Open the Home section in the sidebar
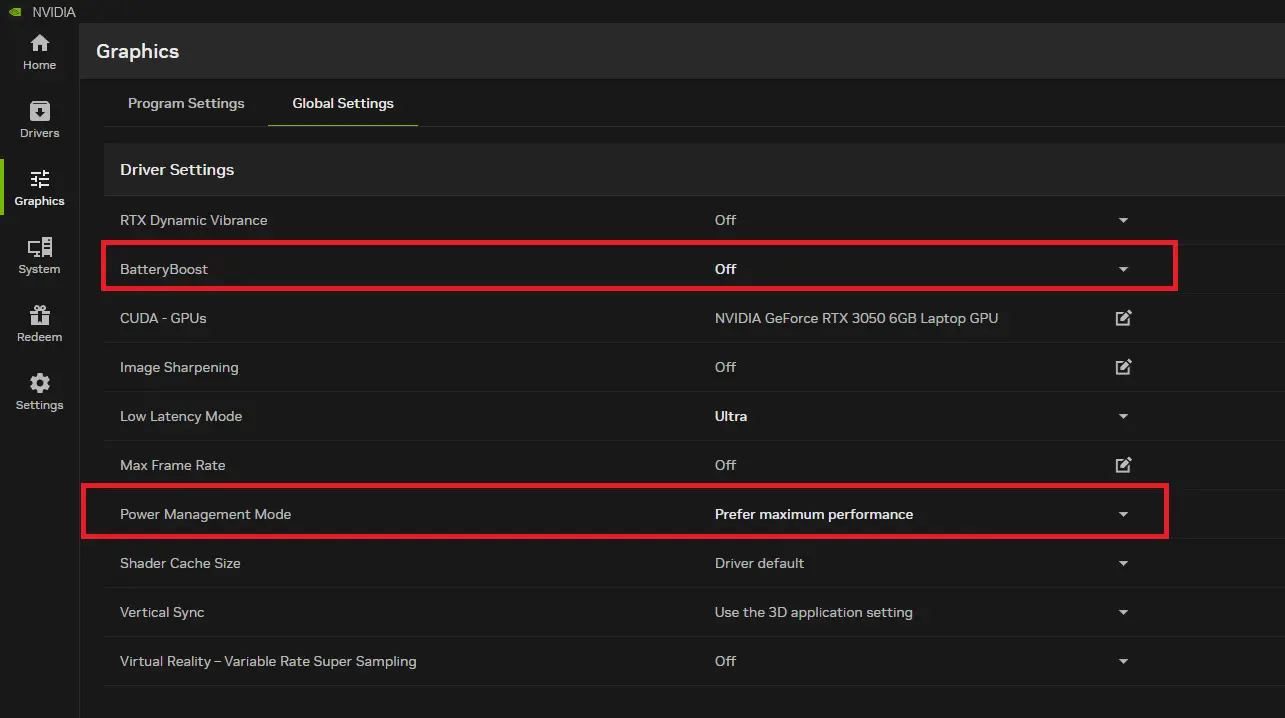The height and width of the screenshot is (718, 1285). (39, 52)
